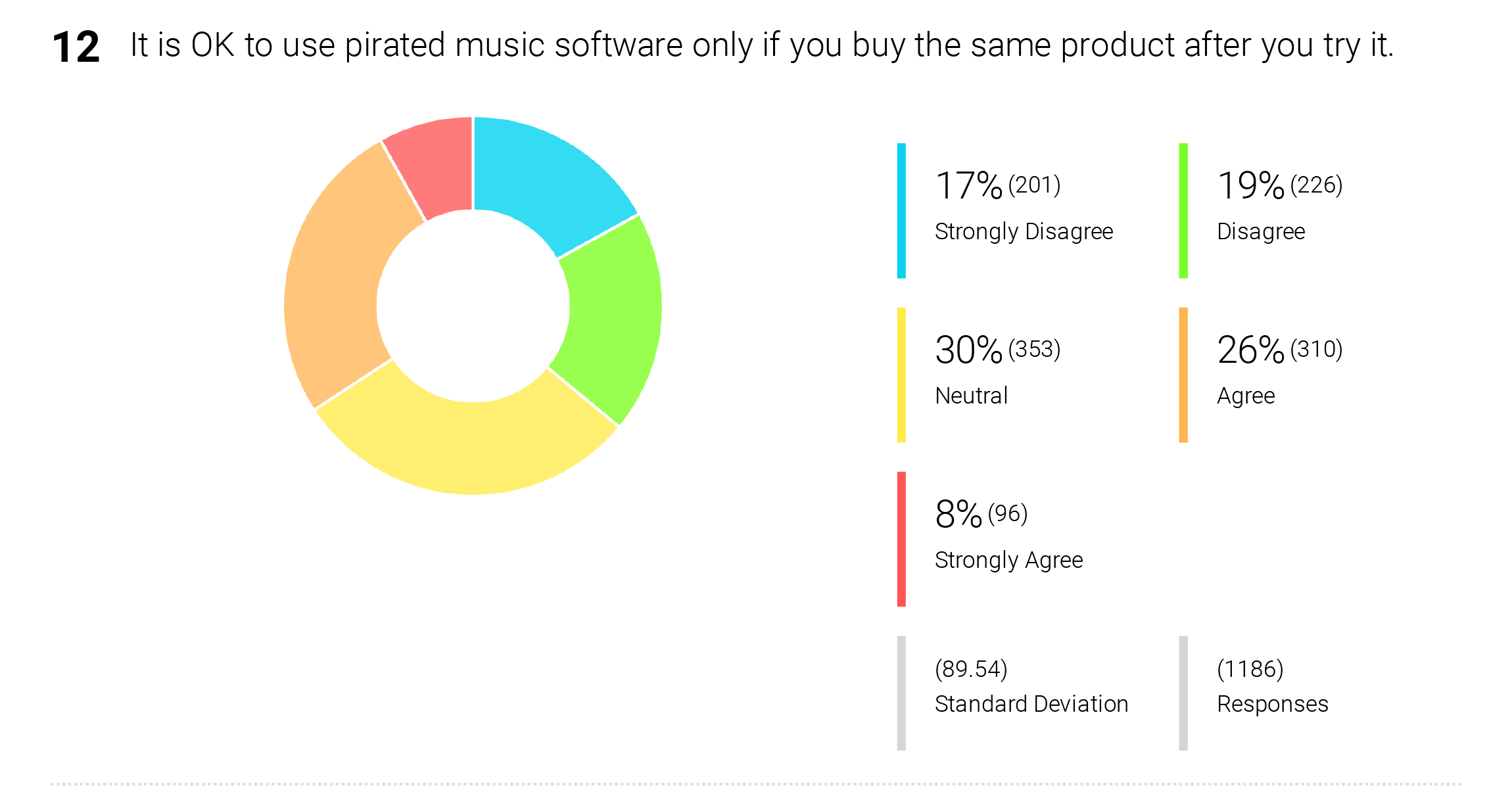This screenshot has width=1512, height=809.
Task: Click the gray Responses legend bar
Action: [1183, 693]
